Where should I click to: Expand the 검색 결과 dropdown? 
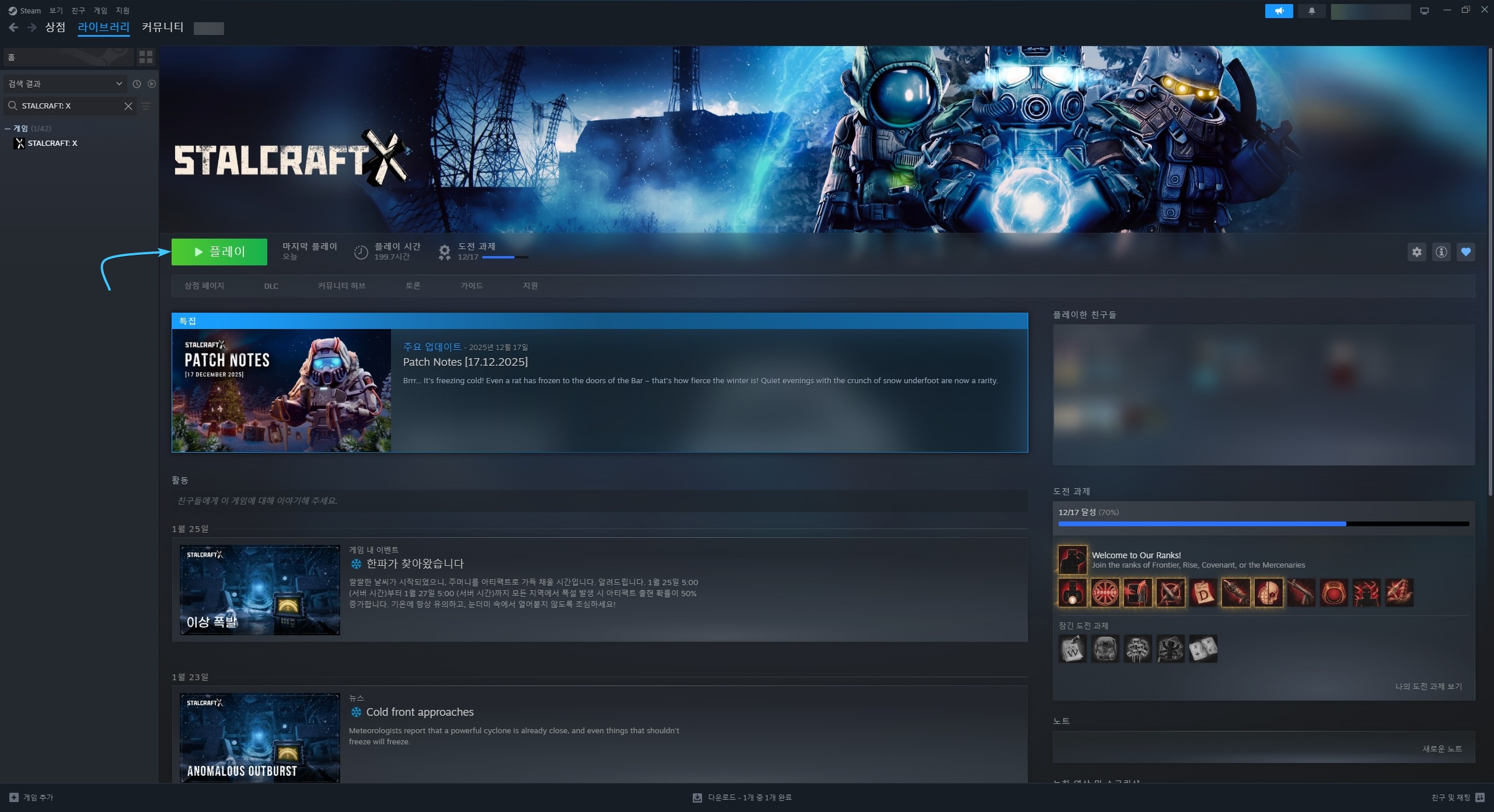click(119, 84)
